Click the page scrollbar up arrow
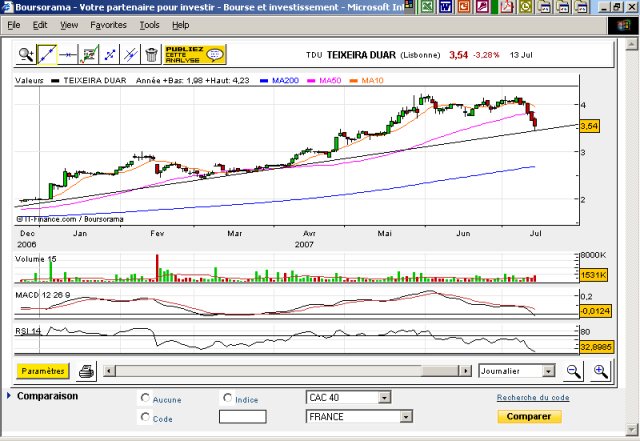 [x=631, y=44]
